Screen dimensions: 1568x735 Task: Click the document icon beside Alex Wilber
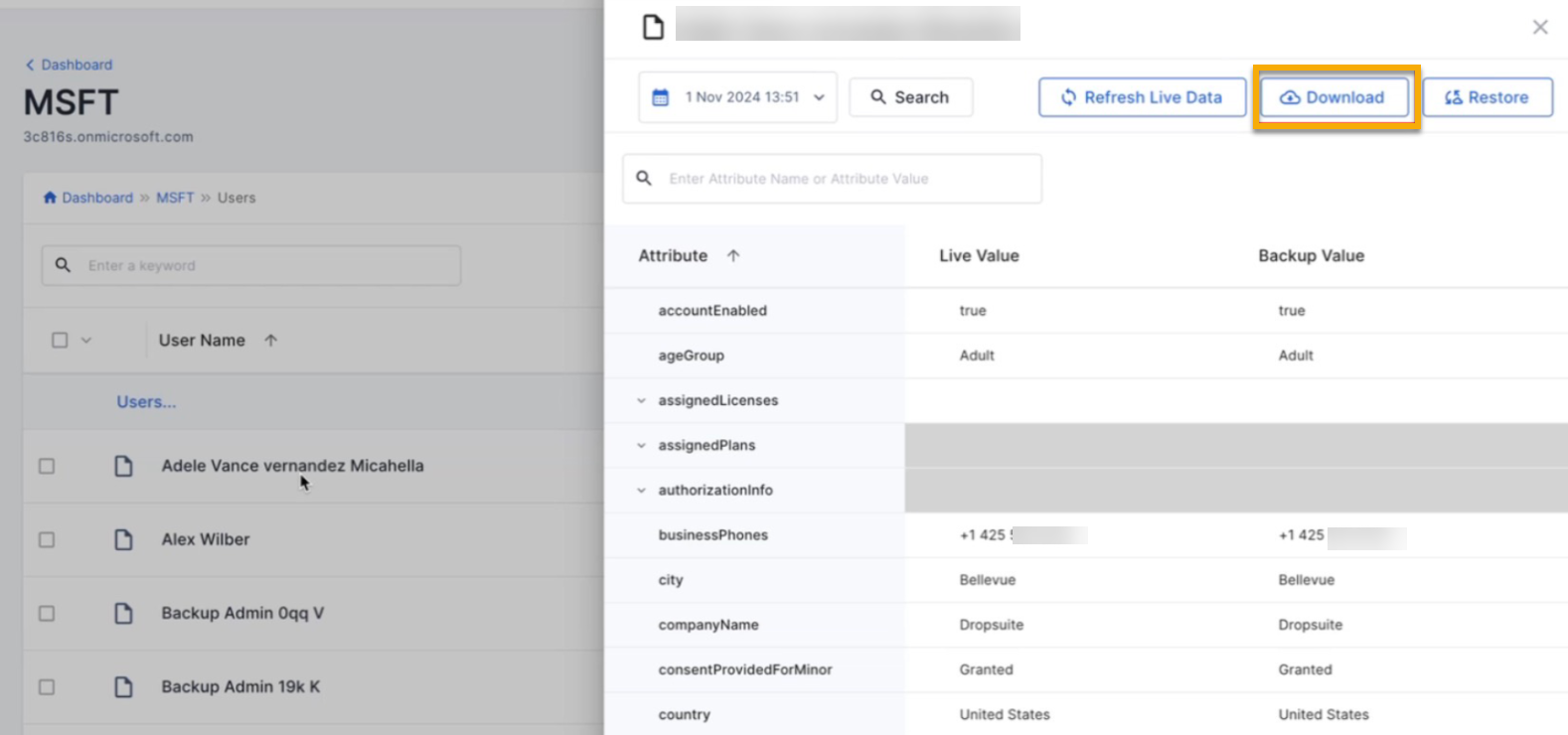pos(123,539)
